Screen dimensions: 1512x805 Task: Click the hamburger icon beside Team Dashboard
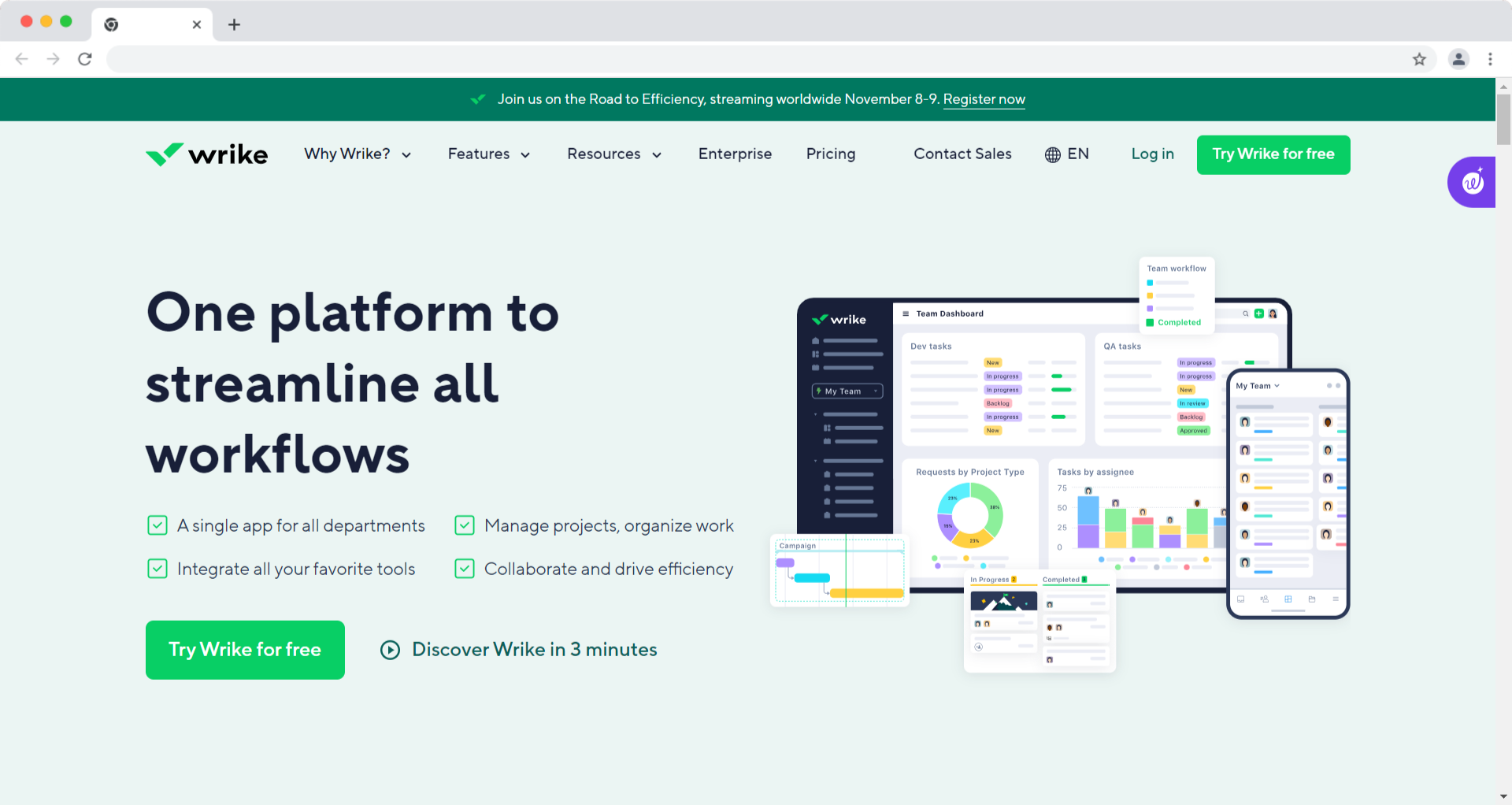(906, 313)
